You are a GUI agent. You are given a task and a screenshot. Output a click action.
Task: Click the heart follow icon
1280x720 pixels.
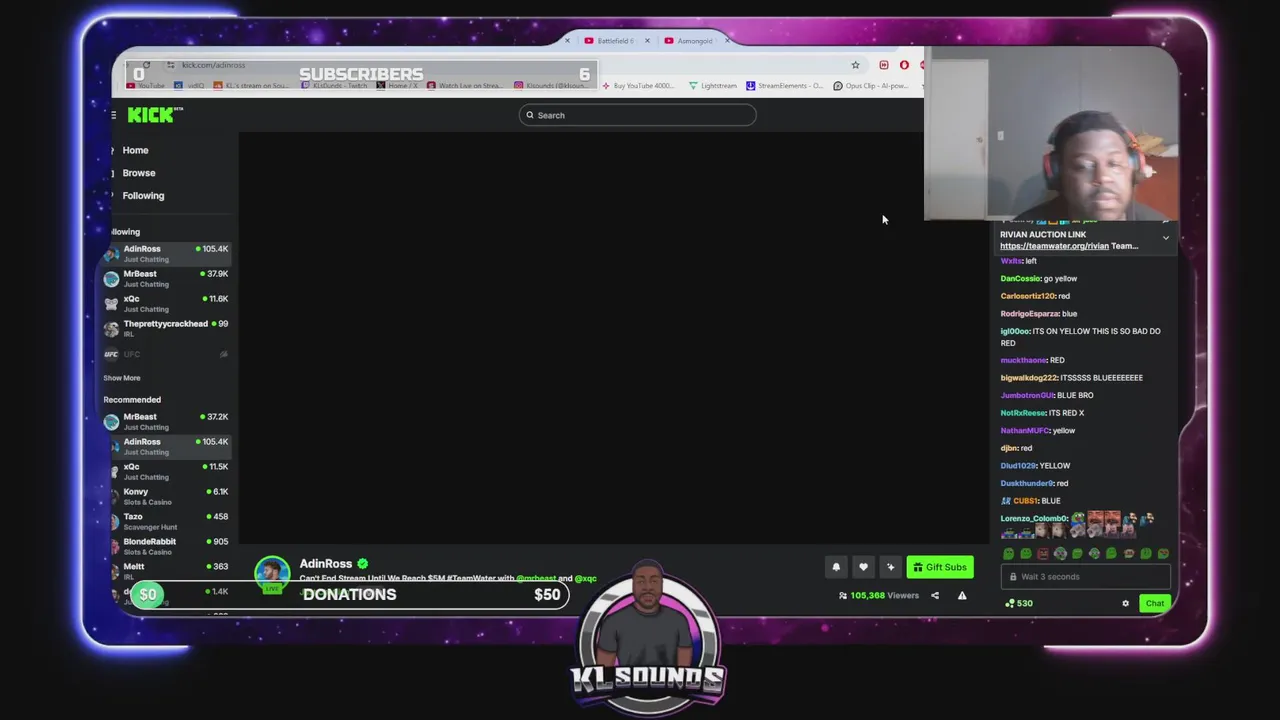863,567
